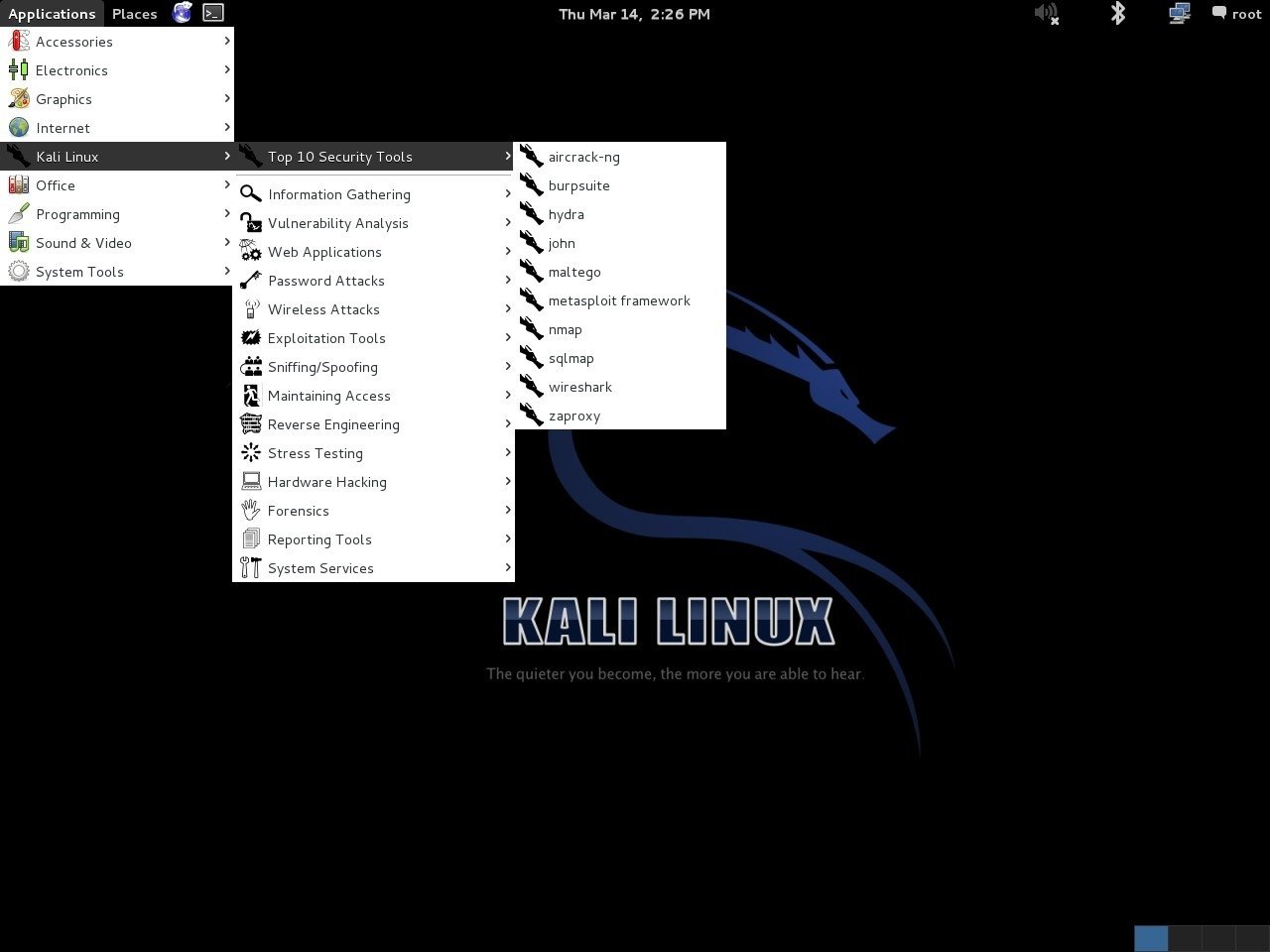This screenshot has height=952, width=1270.
Task: Open the Applications menu
Action: [x=52, y=14]
